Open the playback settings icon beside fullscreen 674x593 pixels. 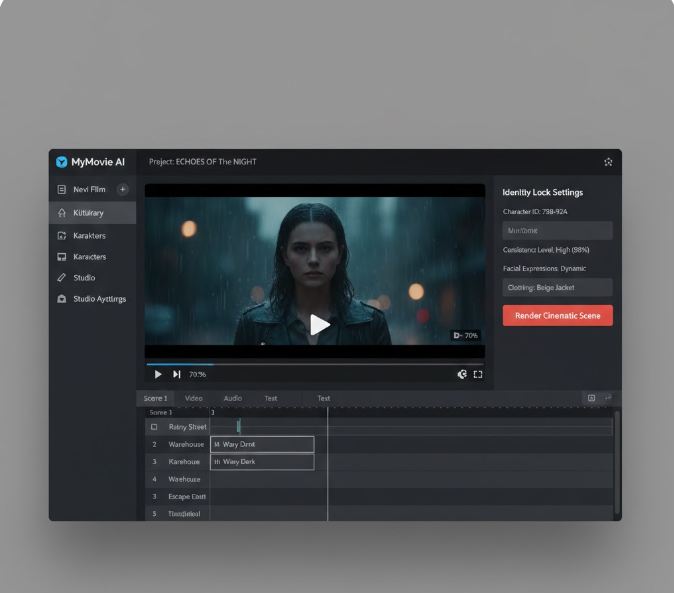(x=462, y=374)
